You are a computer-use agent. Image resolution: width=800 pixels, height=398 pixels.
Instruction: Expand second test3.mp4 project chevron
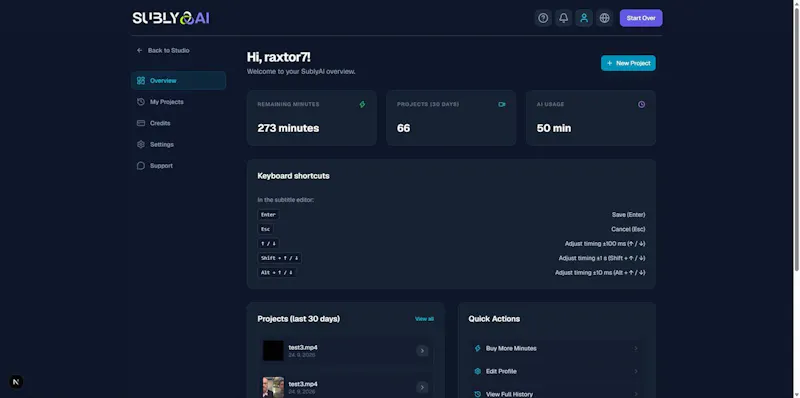pyautogui.click(x=422, y=387)
